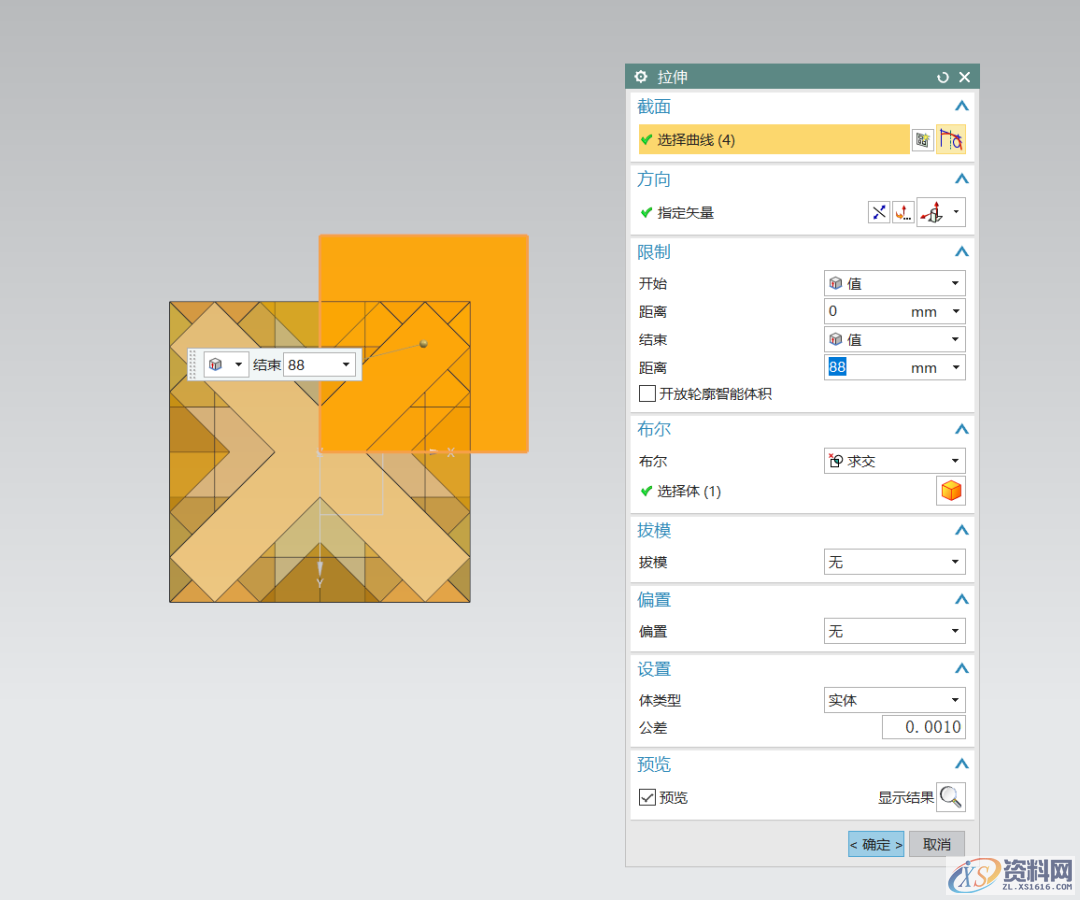
Task: Click the gear icon in the 拉伸 dialog titlebar
Action: pyautogui.click(x=640, y=76)
